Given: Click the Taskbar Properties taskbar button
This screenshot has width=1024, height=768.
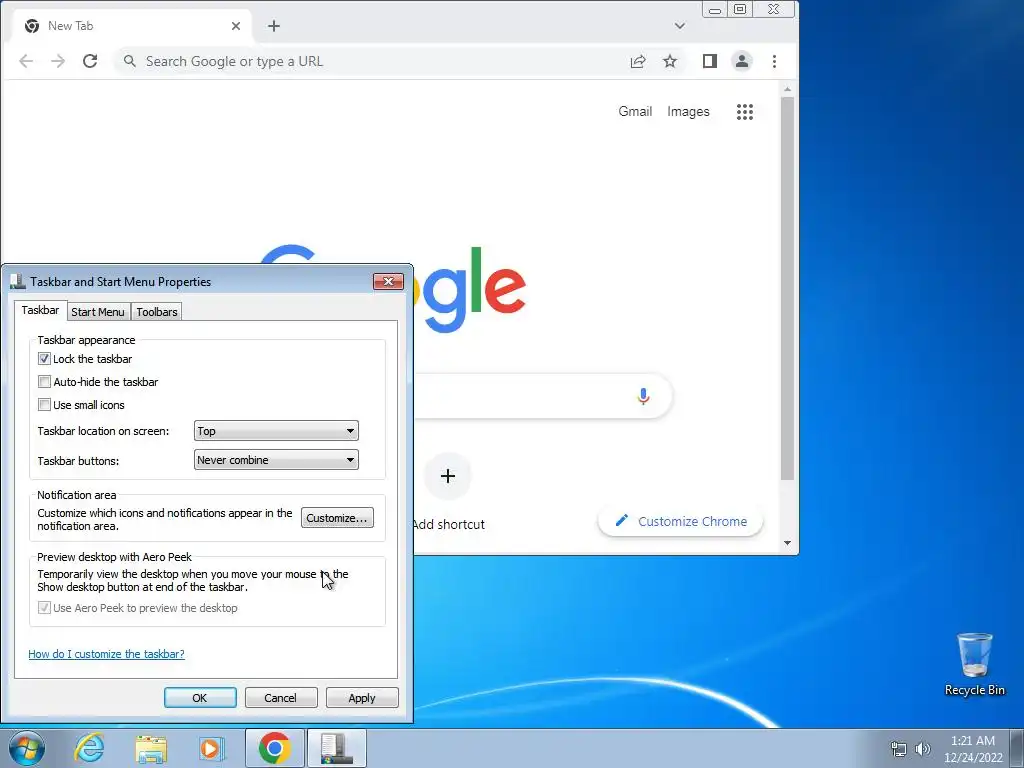Looking at the screenshot, I should (x=337, y=748).
